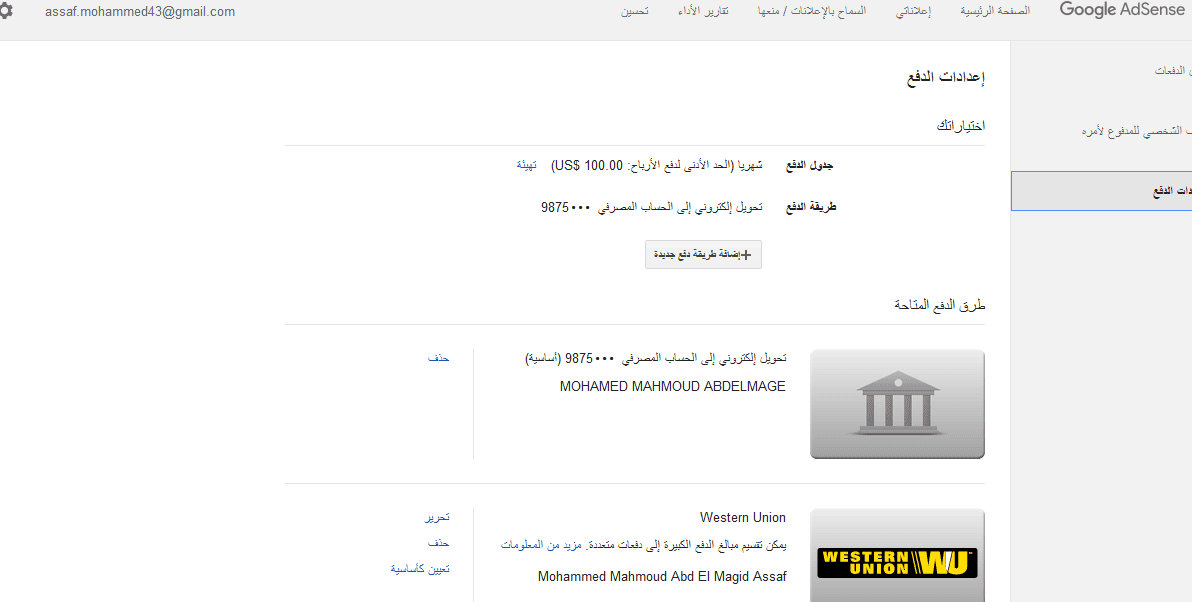Open the sidebar item ending in الدفعات
The image size is (1192, 602).
[1173, 71]
